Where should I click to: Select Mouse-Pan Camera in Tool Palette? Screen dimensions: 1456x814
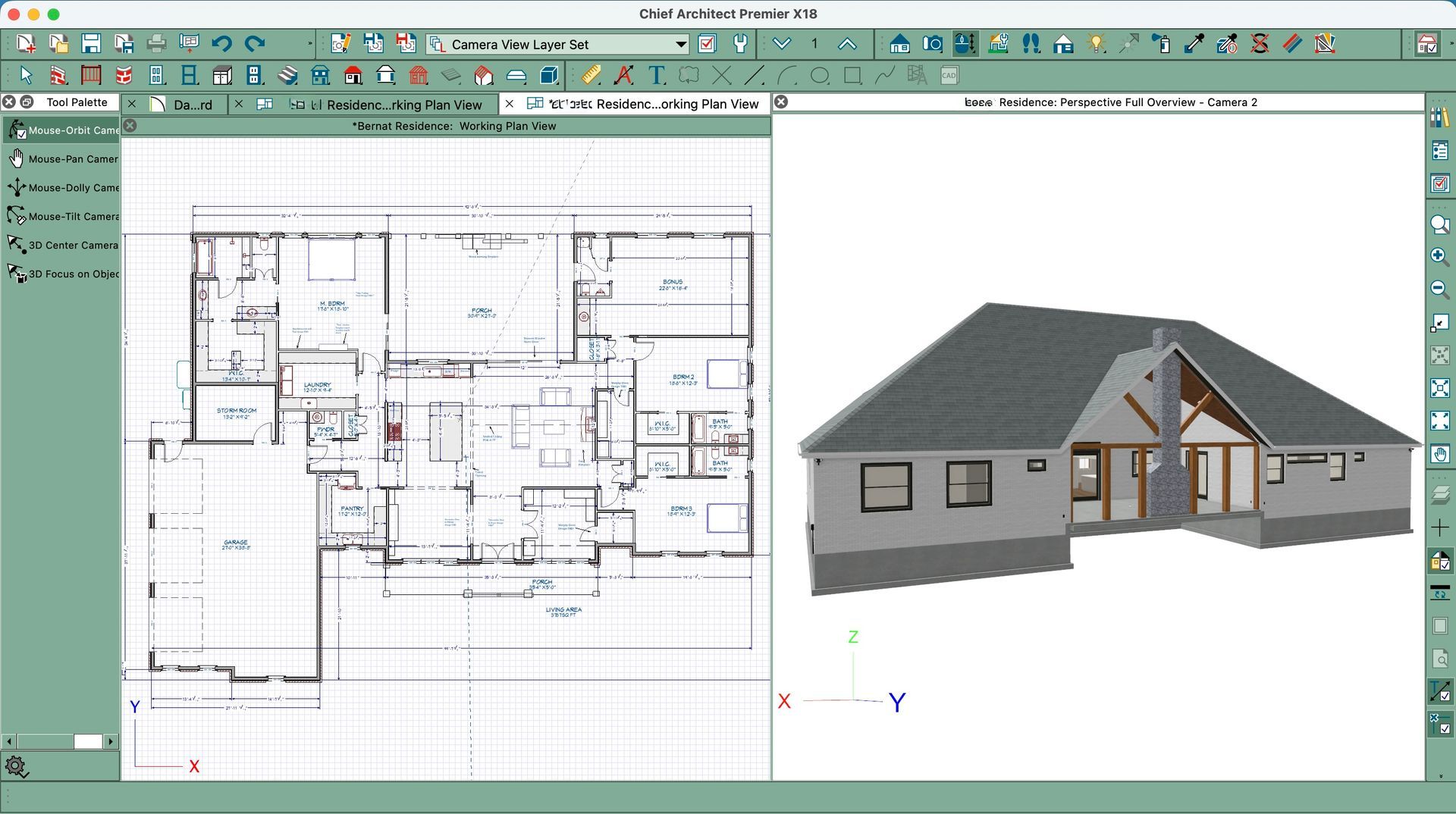pos(62,159)
